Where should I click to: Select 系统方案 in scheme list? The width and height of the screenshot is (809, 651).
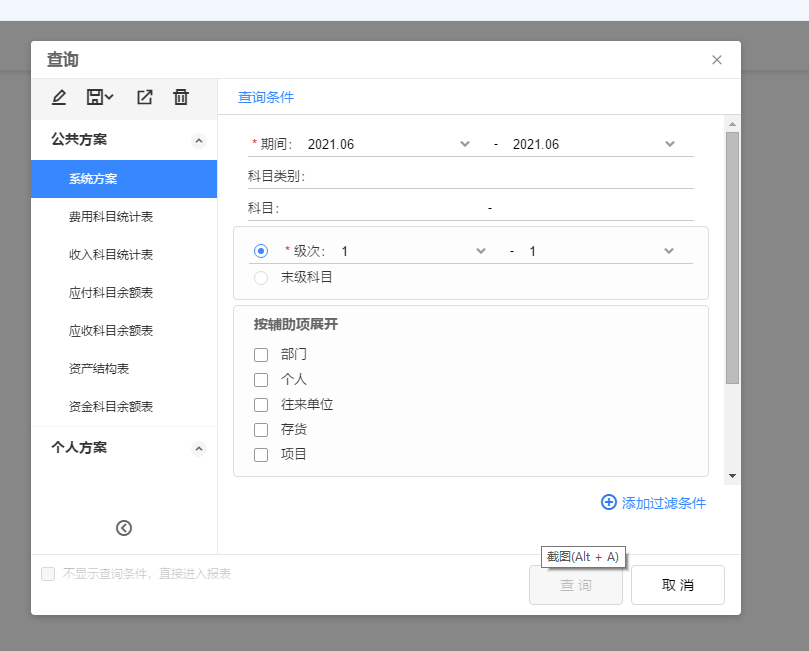pyautogui.click(x=124, y=179)
